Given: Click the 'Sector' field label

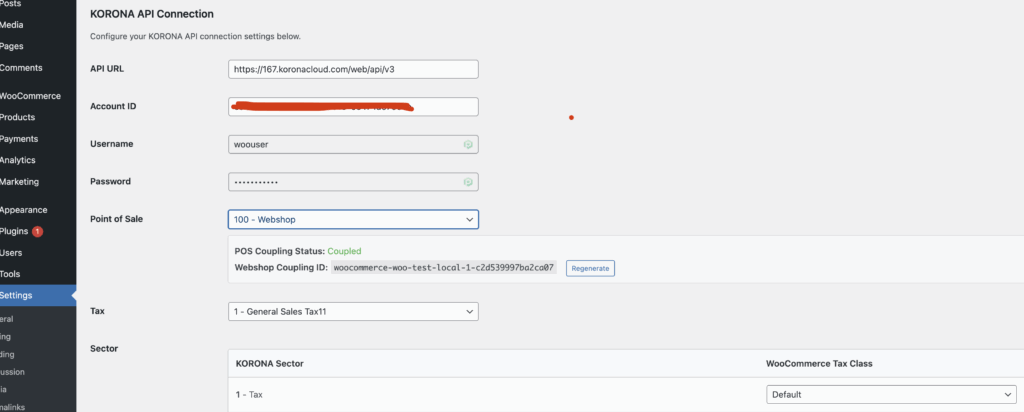Looking at the screenshot, I should [x=104, y=349].
